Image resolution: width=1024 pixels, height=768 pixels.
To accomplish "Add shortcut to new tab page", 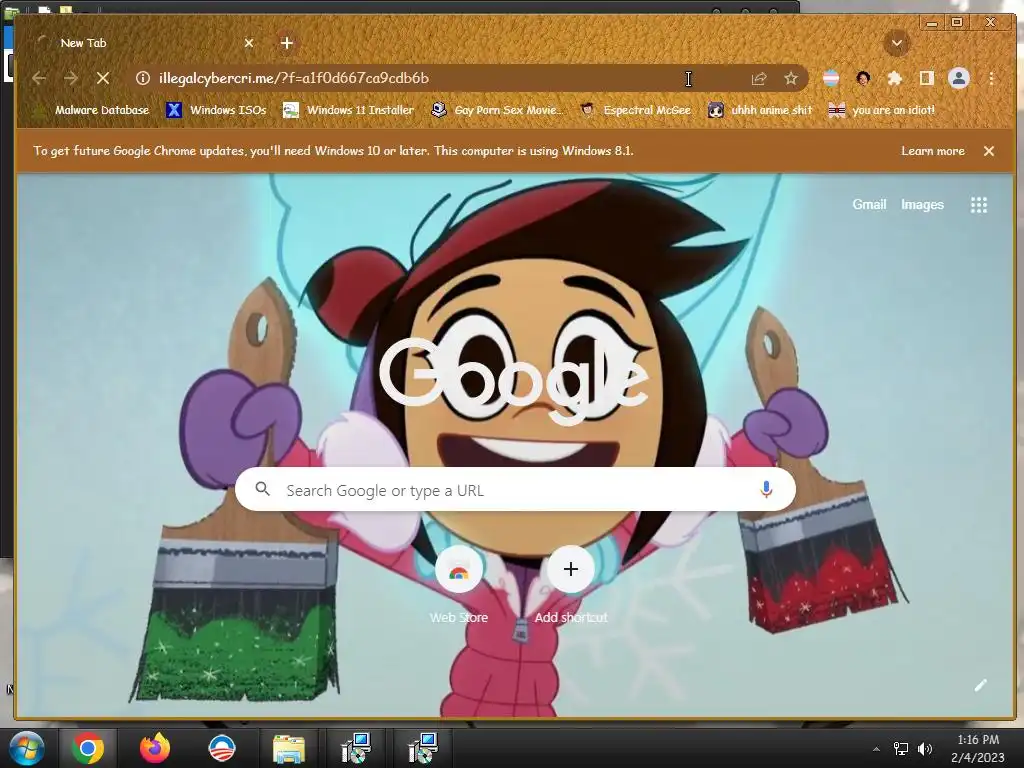I will point(571,585).
